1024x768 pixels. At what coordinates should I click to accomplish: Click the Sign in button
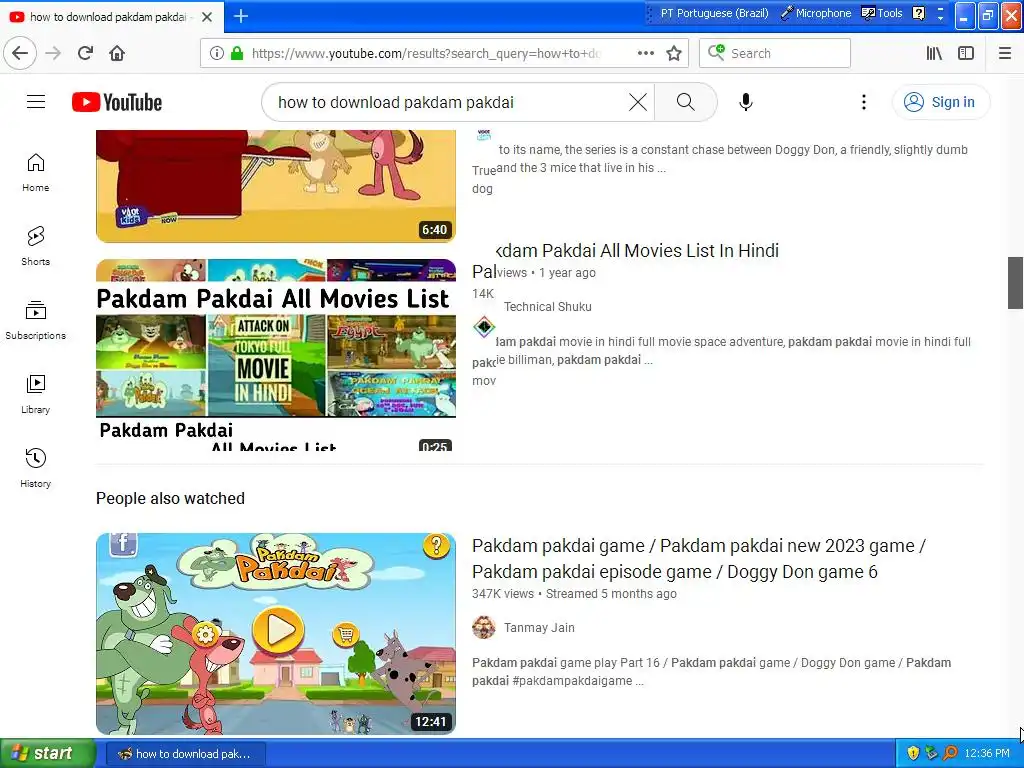point(940,102)
